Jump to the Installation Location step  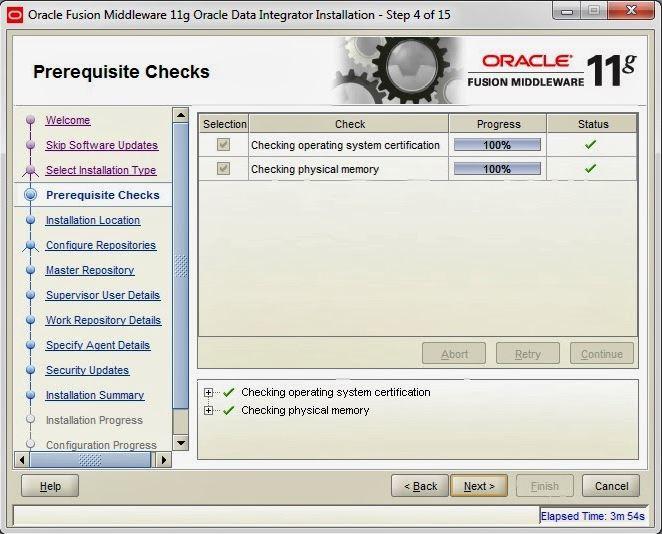[x=93, y=220]
